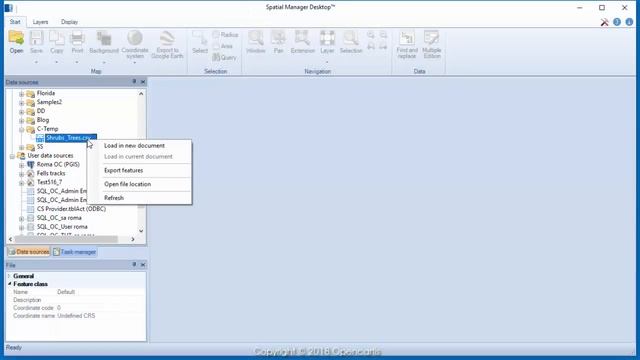Select the Test516_7 data source
This screenshot has height=360, width=640.
click(49, 182)
